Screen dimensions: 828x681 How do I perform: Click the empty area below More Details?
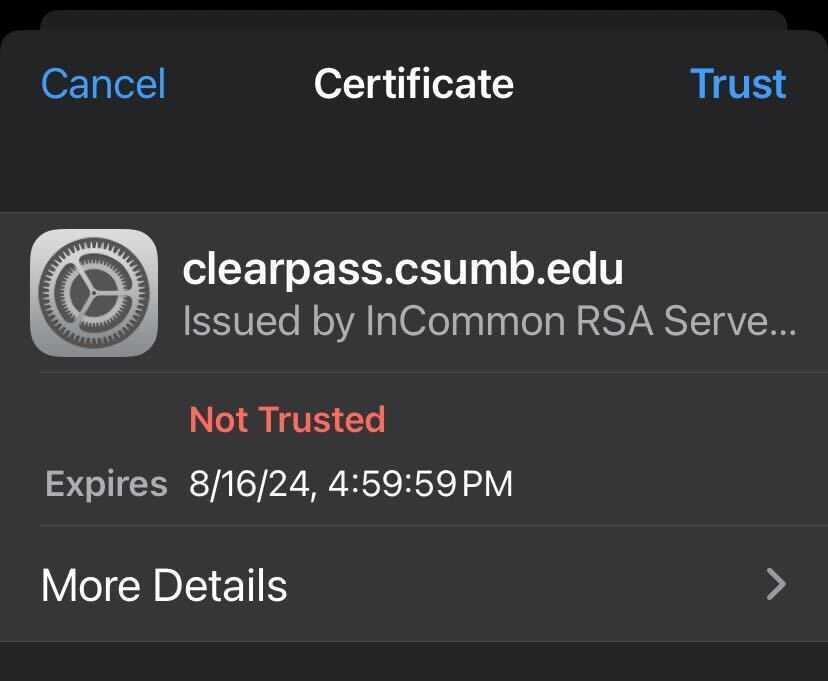[414, 661]
